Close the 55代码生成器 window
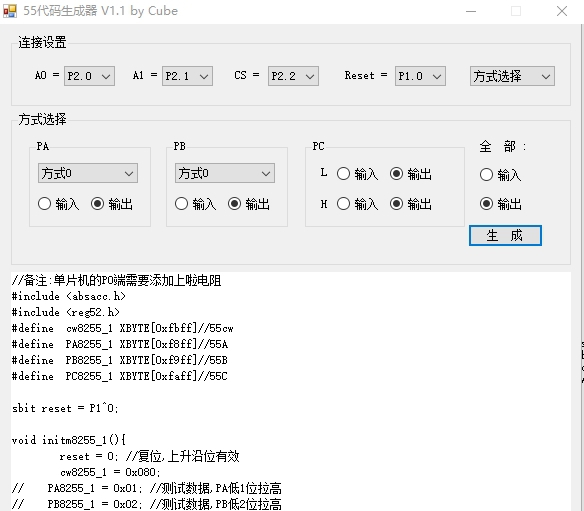This screenshot has height=511, width=584. [562, 11]
